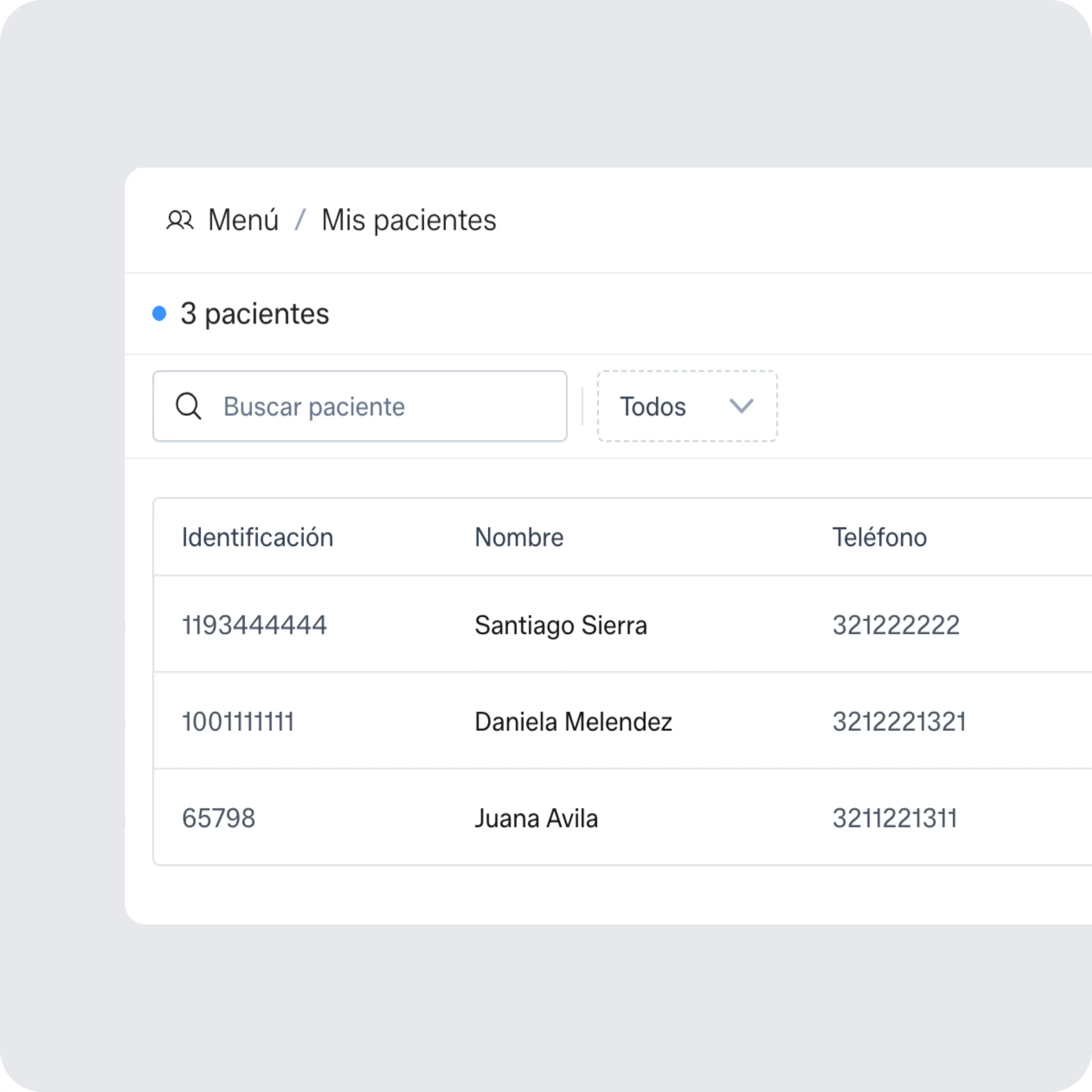Click phone number 3212221321
The height and width of the screenshot is (1092, 1092).
click(x=899, y=722)
